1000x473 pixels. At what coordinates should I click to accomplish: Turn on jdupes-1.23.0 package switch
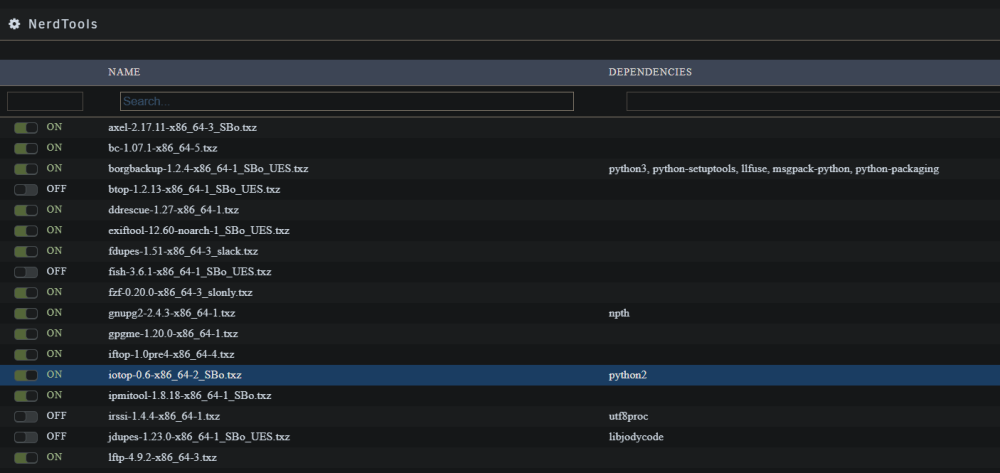coord(26,437)
